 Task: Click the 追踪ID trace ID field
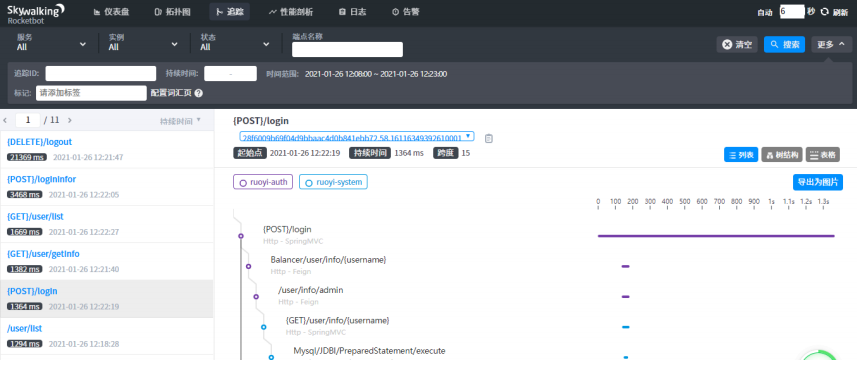101,73
